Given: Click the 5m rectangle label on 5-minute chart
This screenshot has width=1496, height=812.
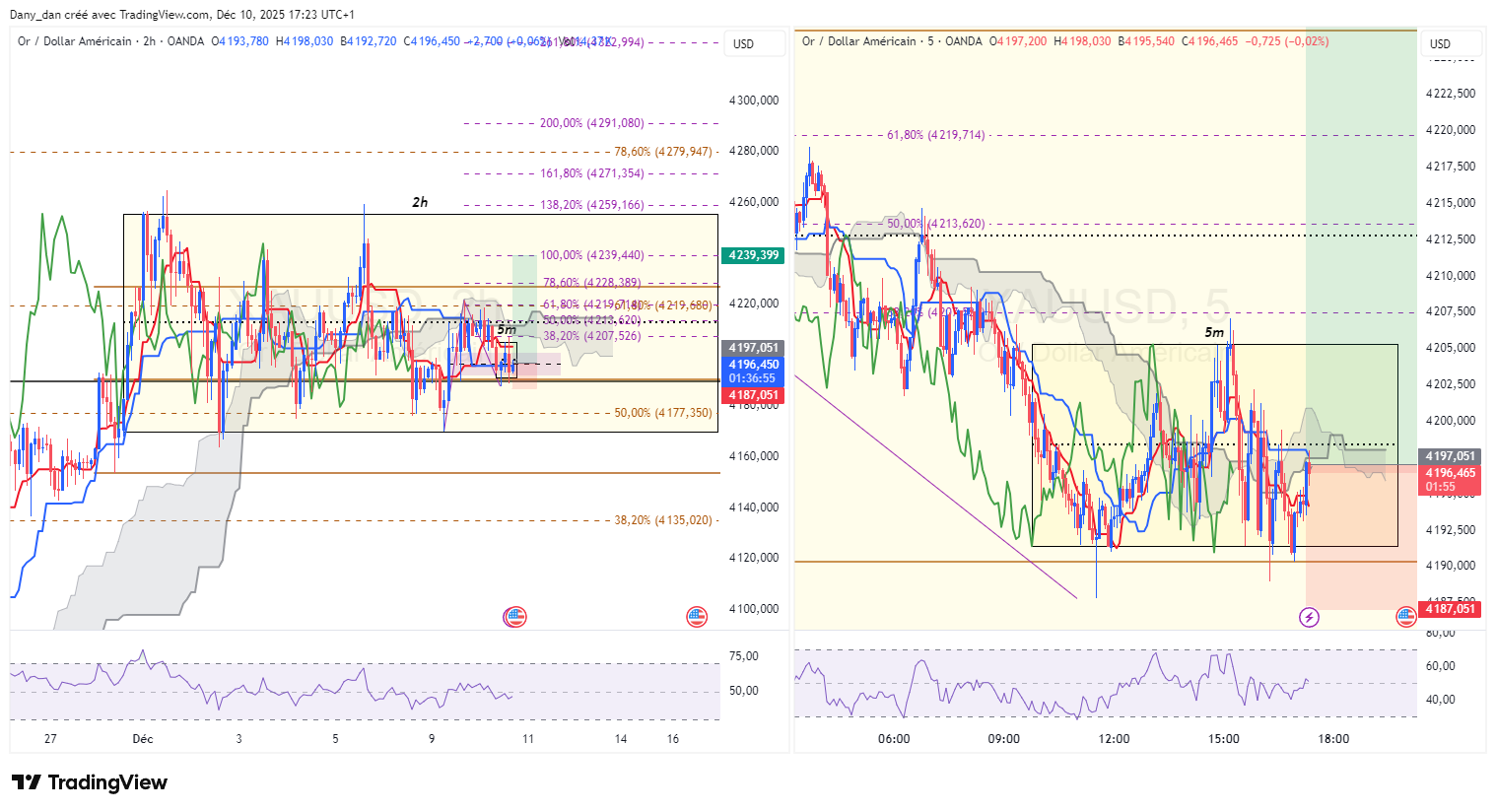Looking at the screenshot, I should pyautogui.click(x=1214, y=332).
